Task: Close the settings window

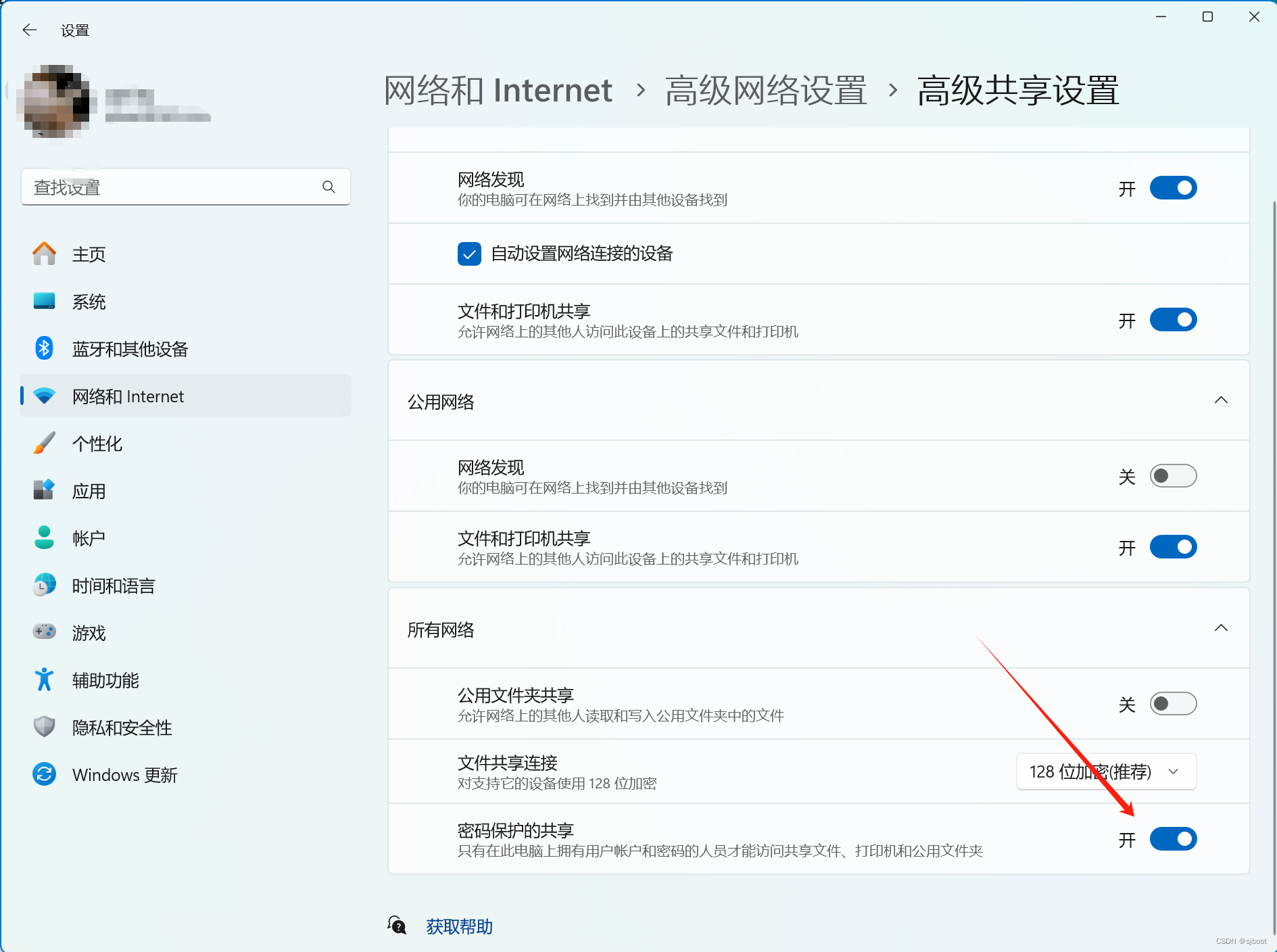Action: pyautogui.click(x=1254, y=16)
